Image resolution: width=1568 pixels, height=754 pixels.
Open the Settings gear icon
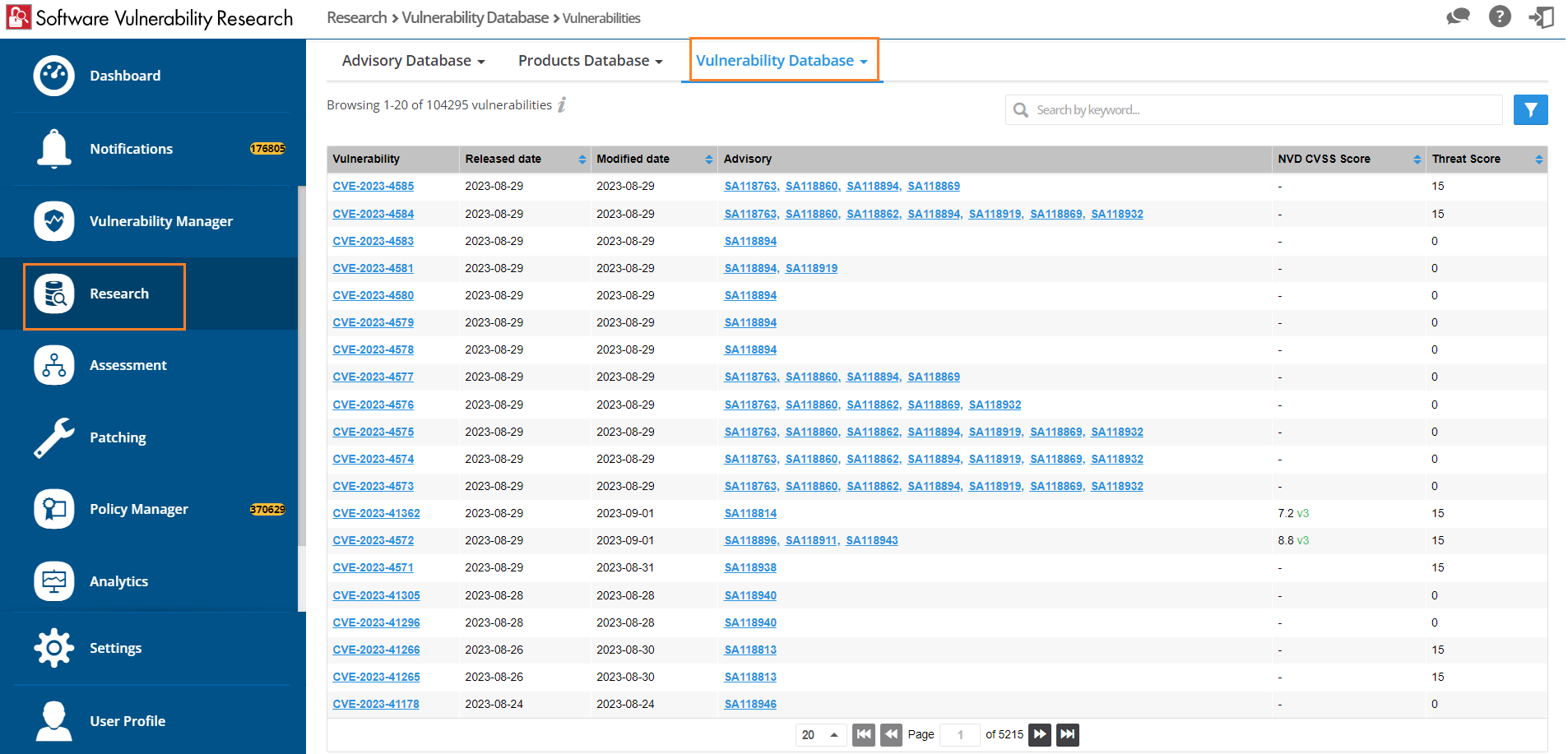pos(54,648)
